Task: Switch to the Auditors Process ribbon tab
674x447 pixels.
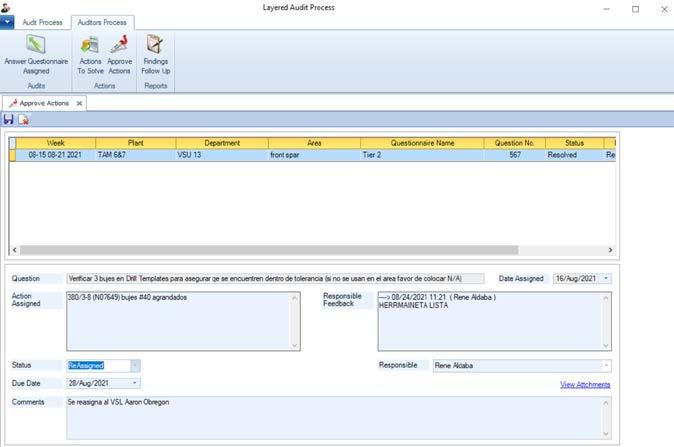Action: point(102,22)
